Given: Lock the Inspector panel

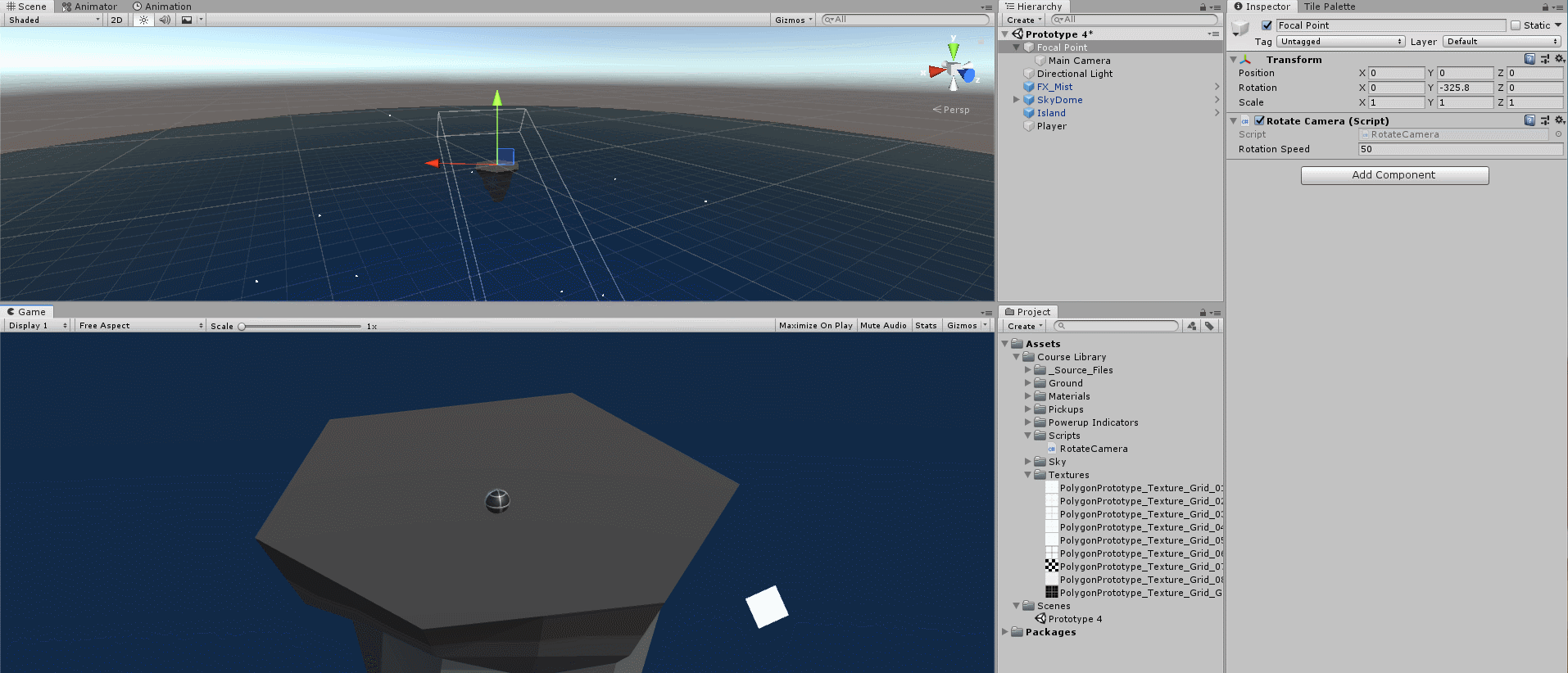Looking at the screenshot, I should pyautogui.click(x=1546, y=7).
